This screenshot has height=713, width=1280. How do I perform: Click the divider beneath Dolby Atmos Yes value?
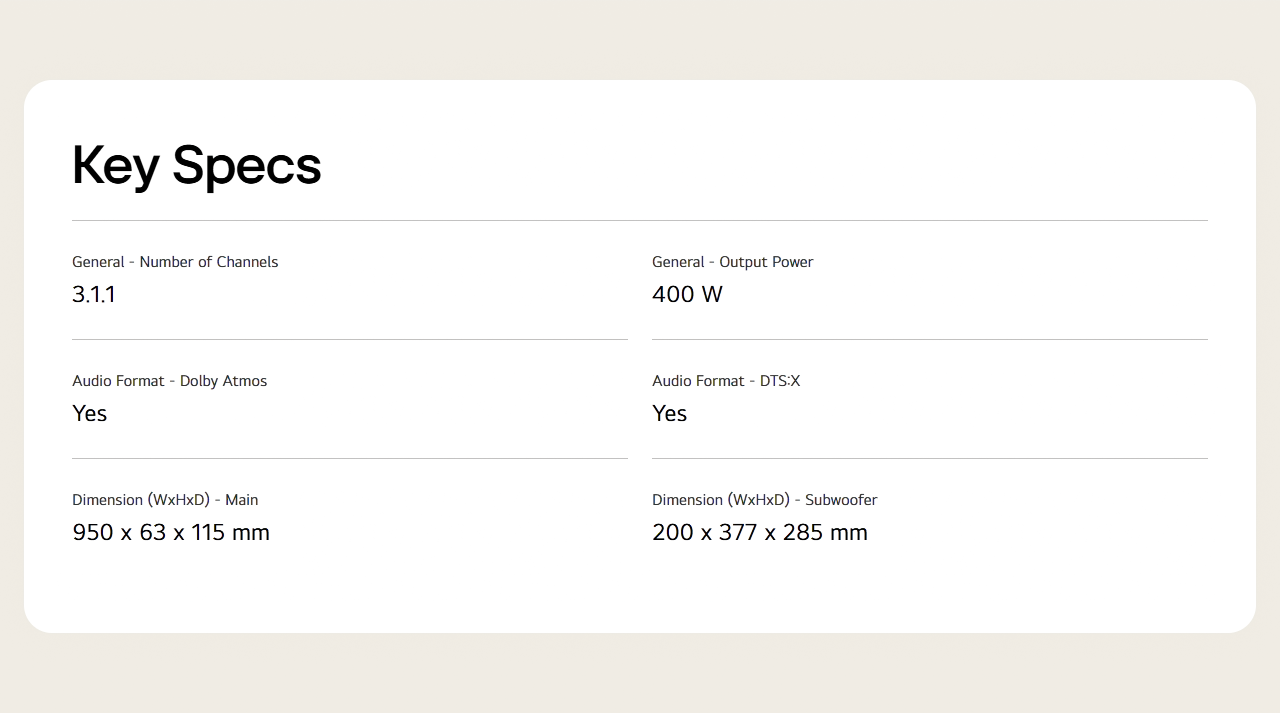(x=350, y=458)
